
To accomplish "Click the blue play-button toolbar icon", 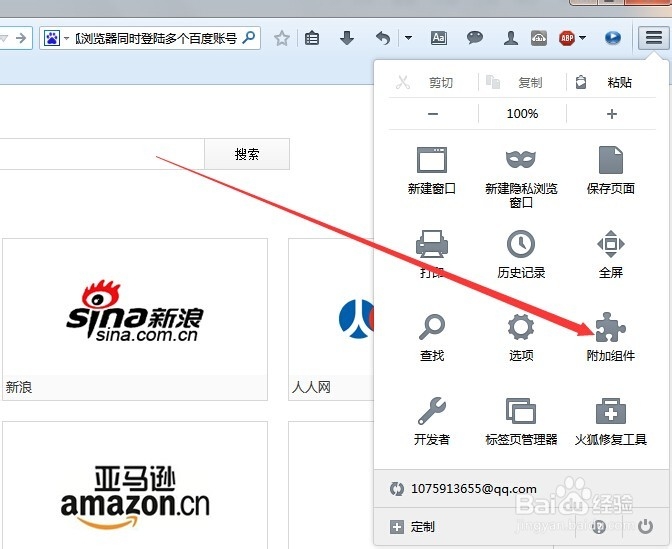I will (x=613, y=38).
